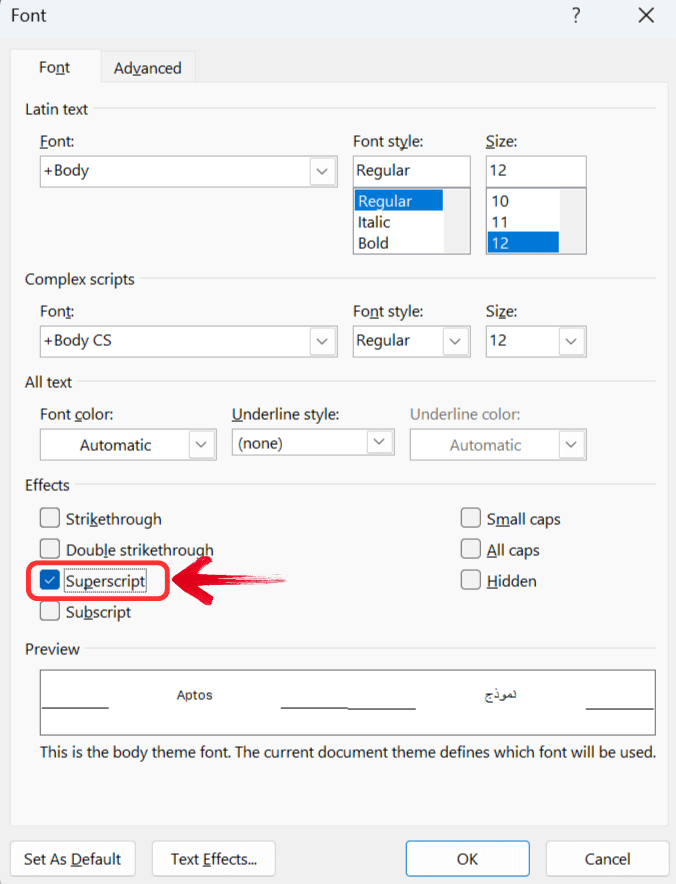Expand the Latin text Font dropdown
Viewport: 676px width, 884px height.
[322, 171]
